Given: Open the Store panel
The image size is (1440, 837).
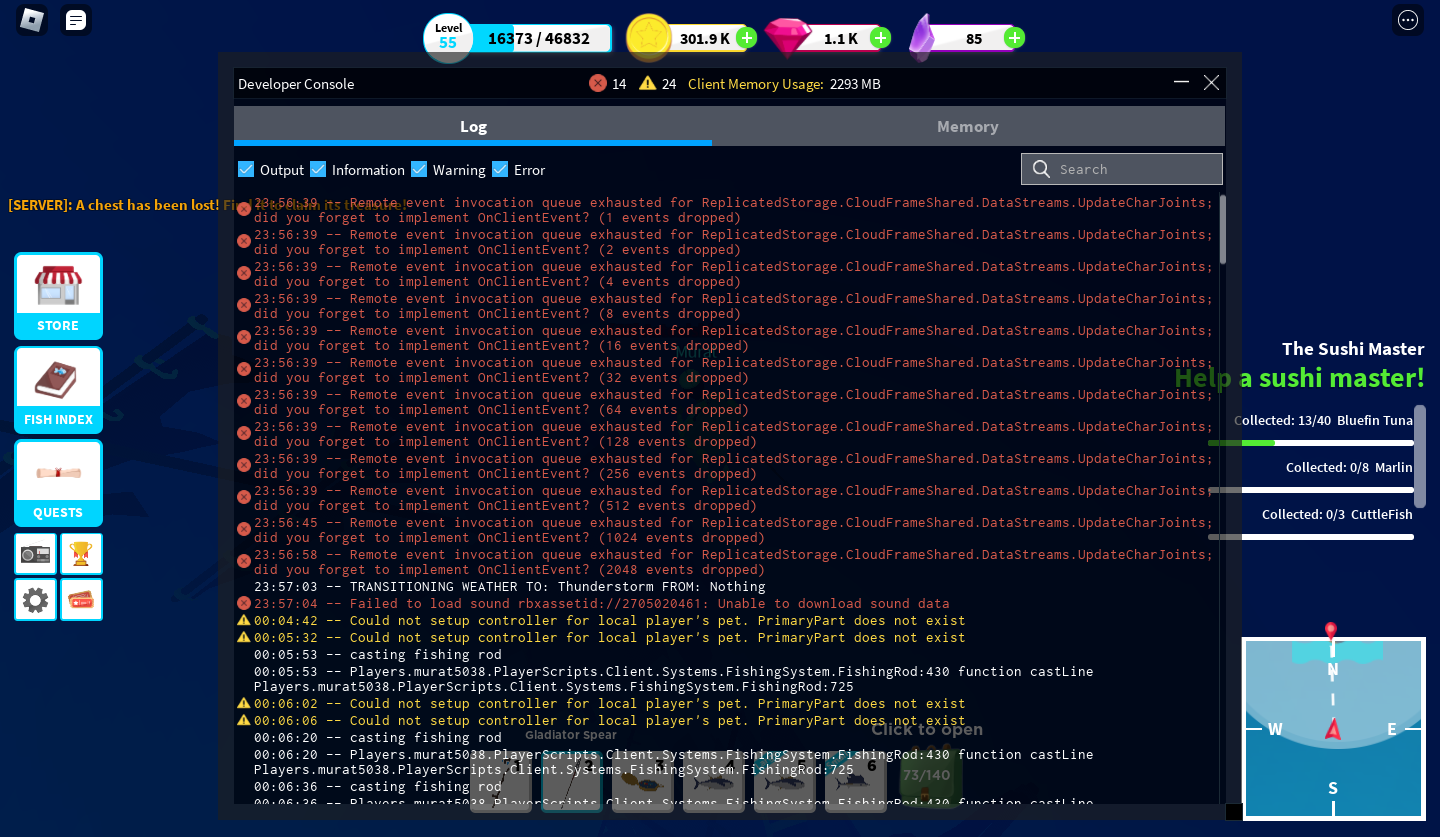Looking at the screenshot, I should point(58,296).
